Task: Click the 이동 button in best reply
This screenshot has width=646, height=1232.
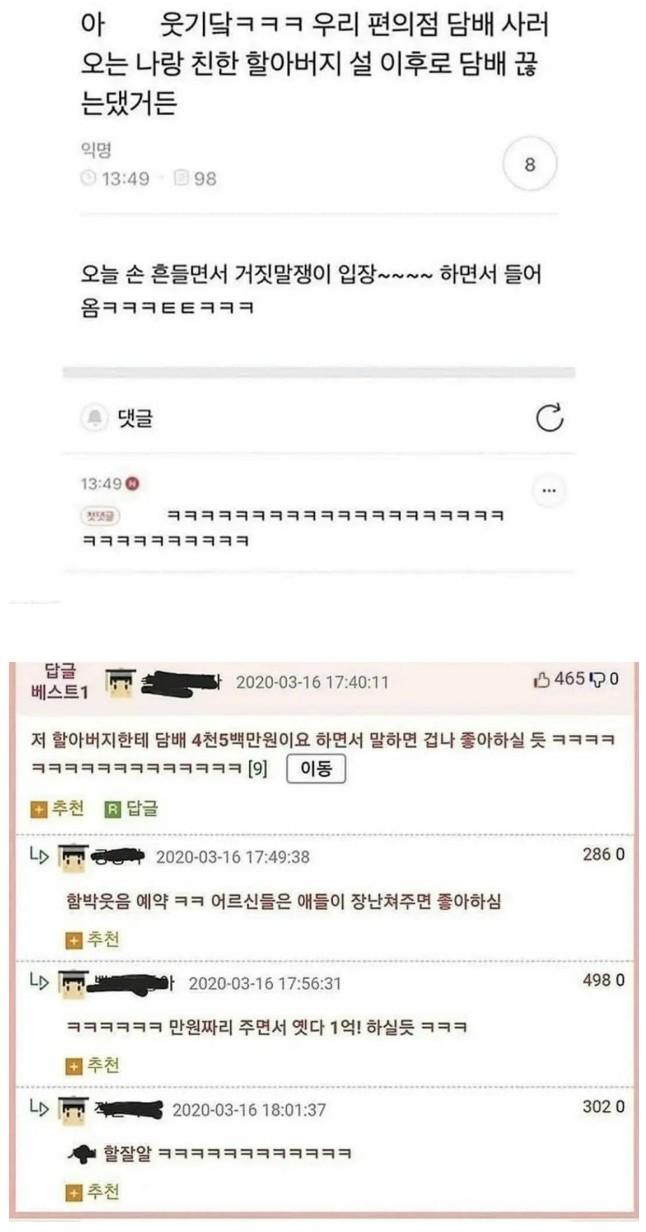Action: 316,768
